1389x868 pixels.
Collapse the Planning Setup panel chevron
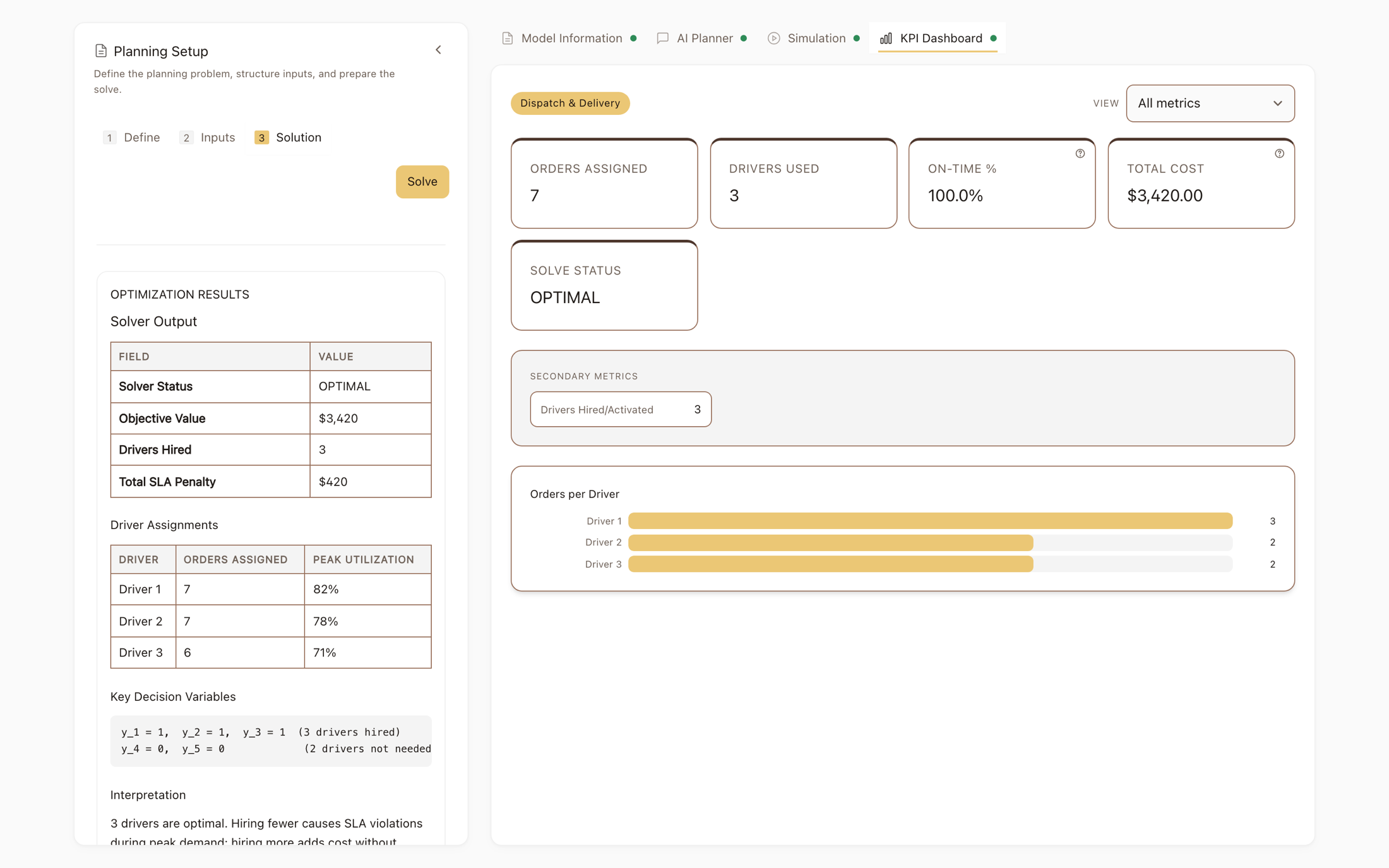(438, 50)
